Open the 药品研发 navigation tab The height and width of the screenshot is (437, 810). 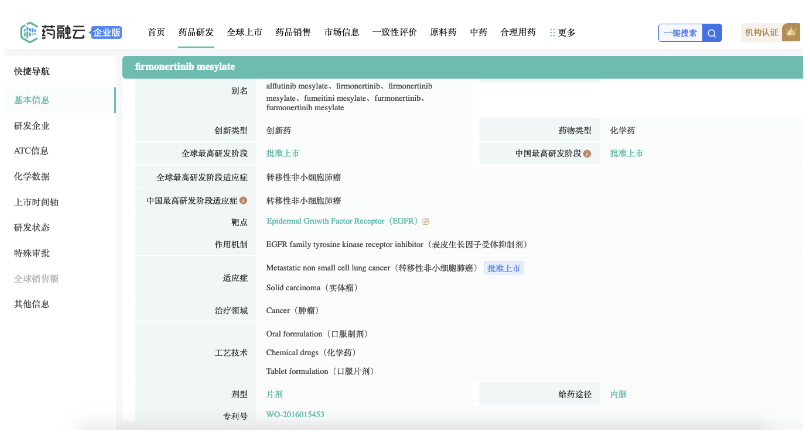[195, 33]
